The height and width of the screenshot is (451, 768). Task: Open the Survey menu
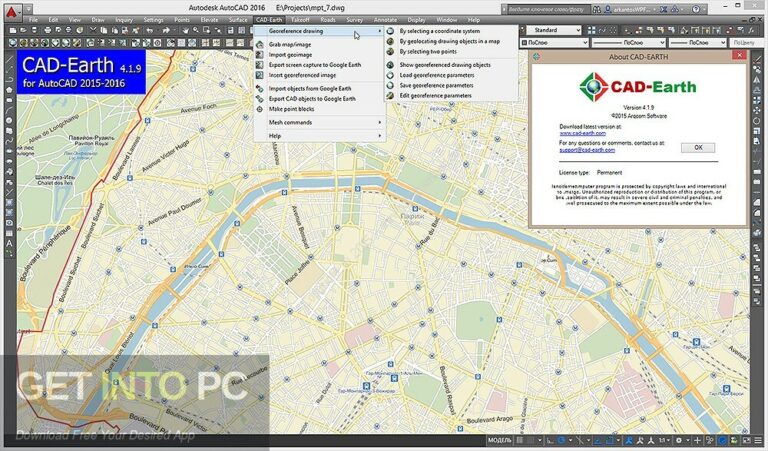point(355,20)
